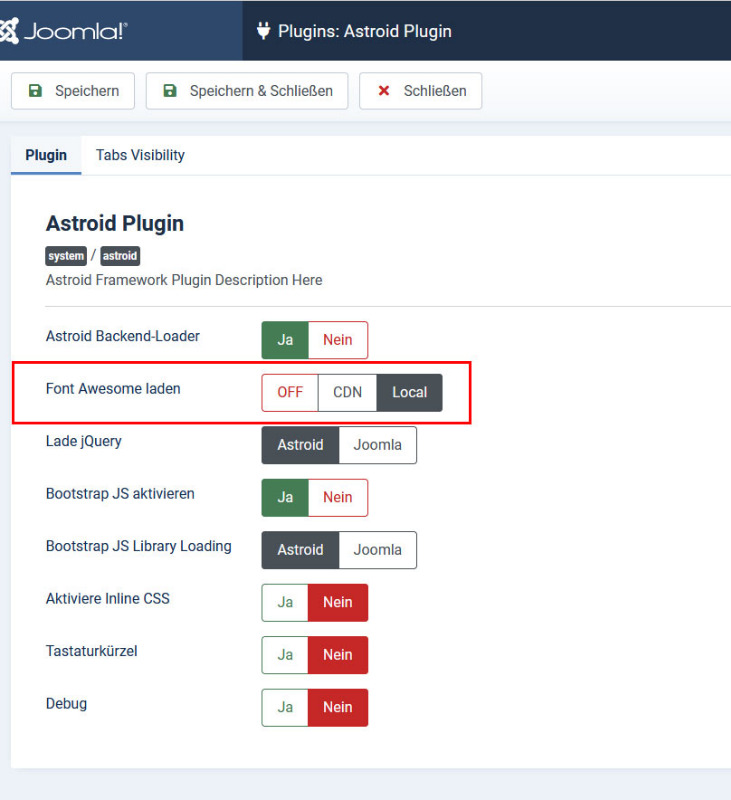Enable Aktiviere Inline CSS with Ja
The image size is (731, 800).
[285, 603]
